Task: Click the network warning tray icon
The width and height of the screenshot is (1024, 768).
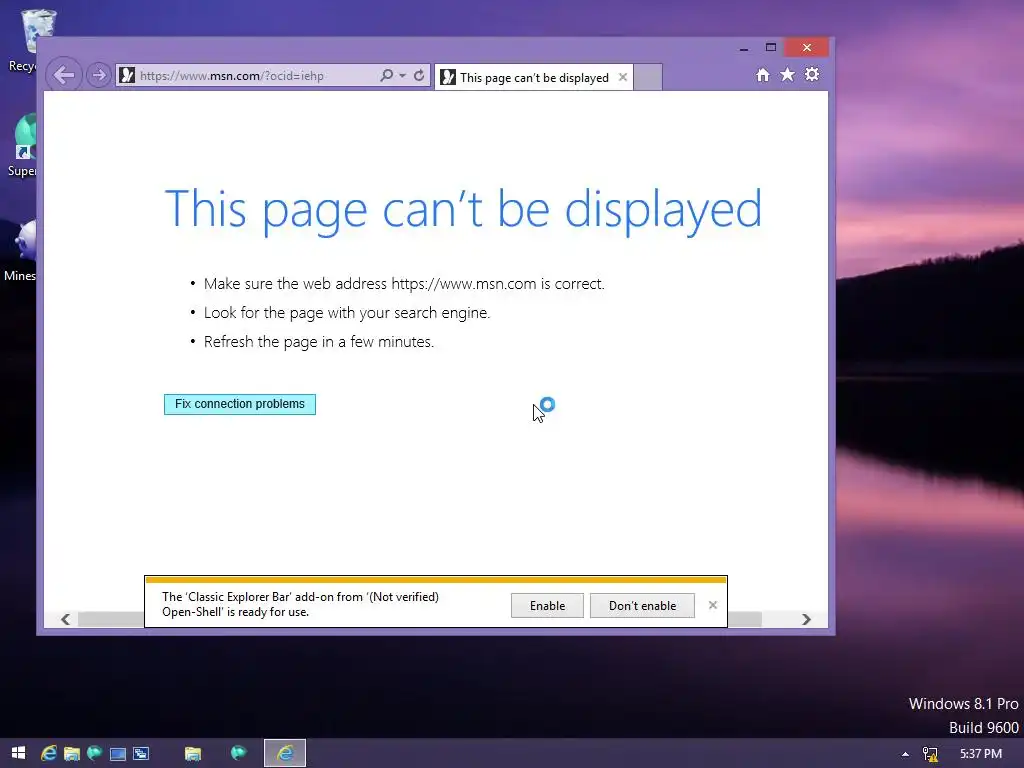Action: 930,754
